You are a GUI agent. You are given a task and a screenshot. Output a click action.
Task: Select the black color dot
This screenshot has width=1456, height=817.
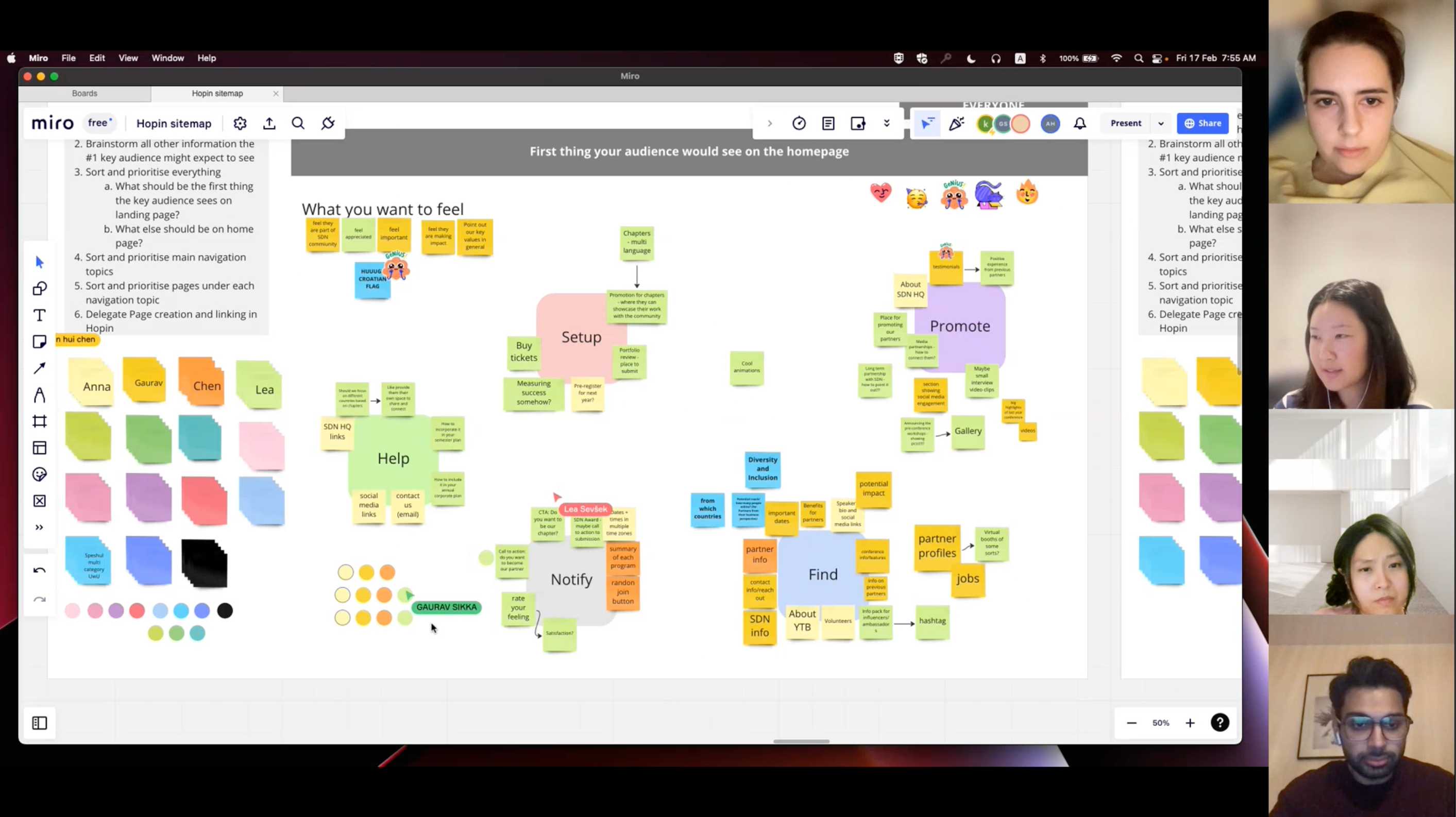[225, 610]
